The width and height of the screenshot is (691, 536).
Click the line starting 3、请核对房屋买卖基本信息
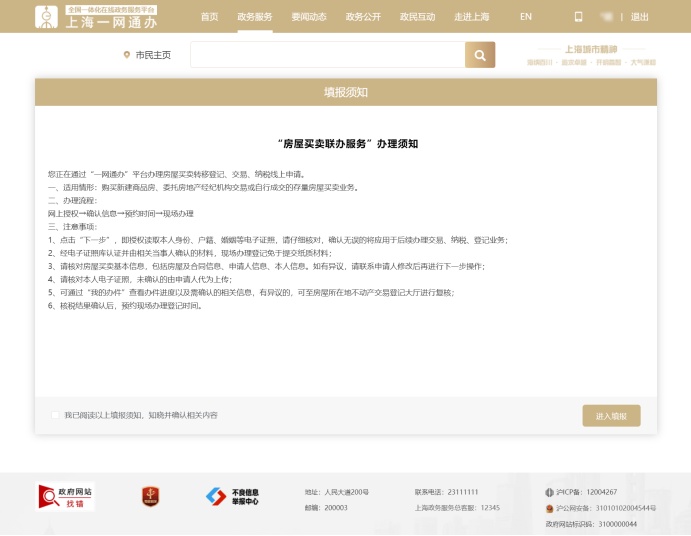tap(266, 266)
